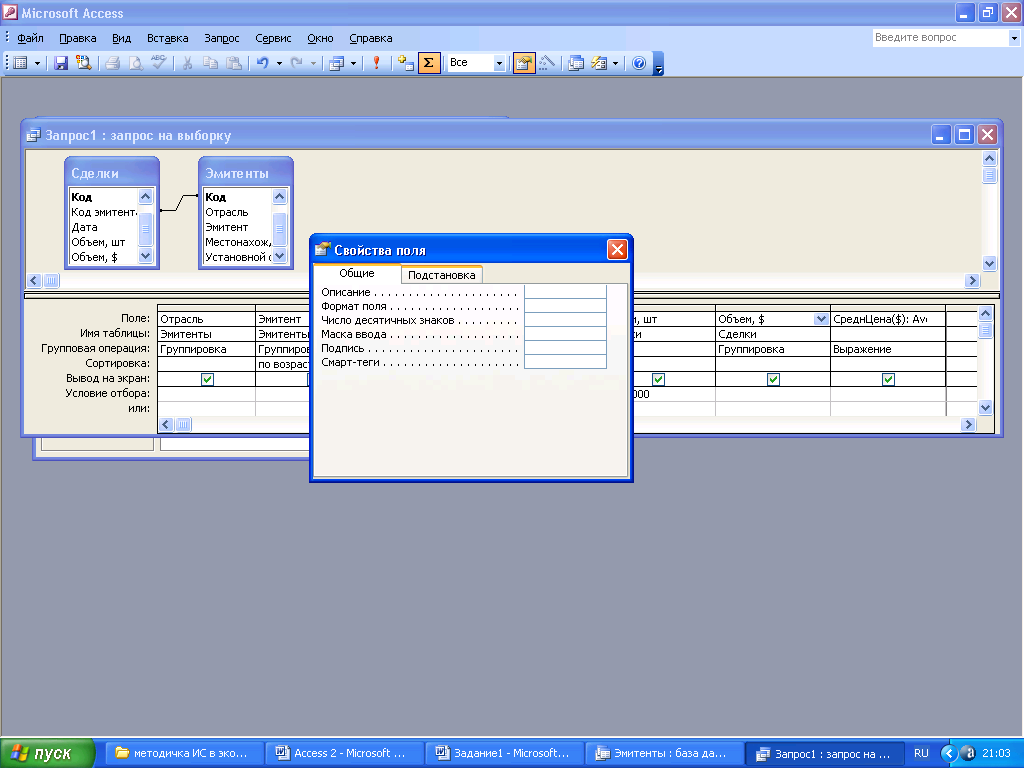The height and width of the screenshot is (768, 1024).
Task: Select the Дата field in Сделки table
Action: tap(84, 227)
